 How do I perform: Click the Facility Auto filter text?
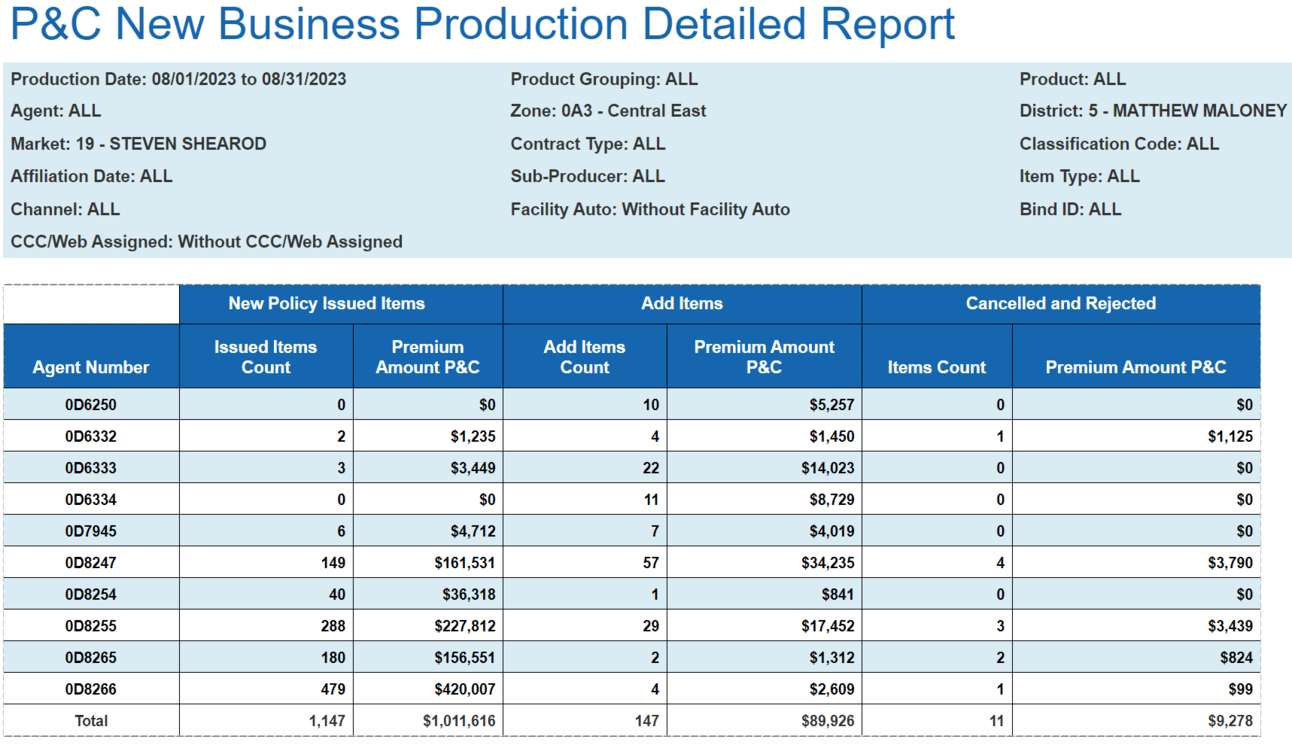coord(650,209)
